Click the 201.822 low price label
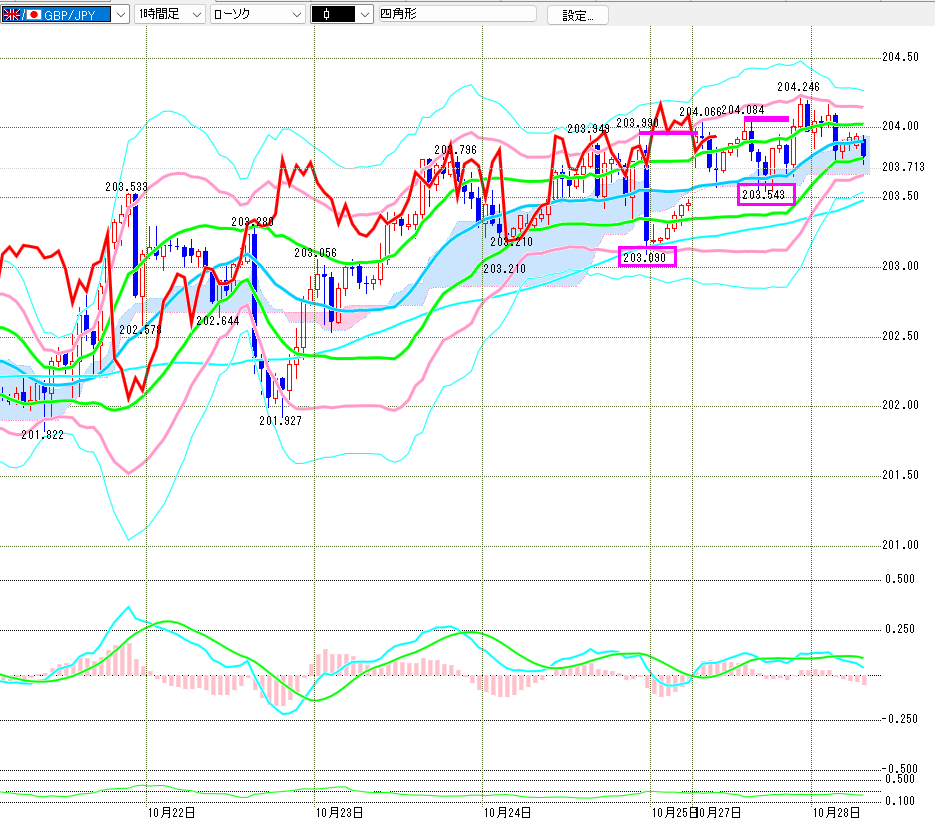 click(x=42, y=434)
